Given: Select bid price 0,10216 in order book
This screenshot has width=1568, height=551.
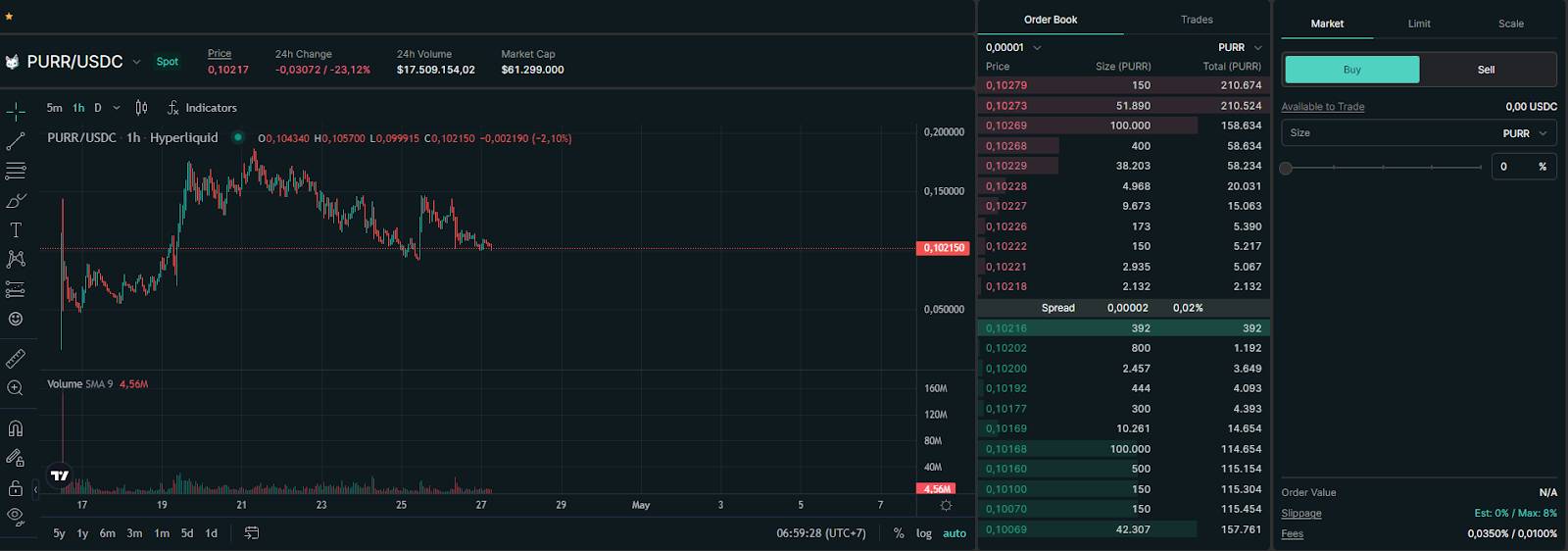Looking at the screenshot, I should coord(1006,328).
